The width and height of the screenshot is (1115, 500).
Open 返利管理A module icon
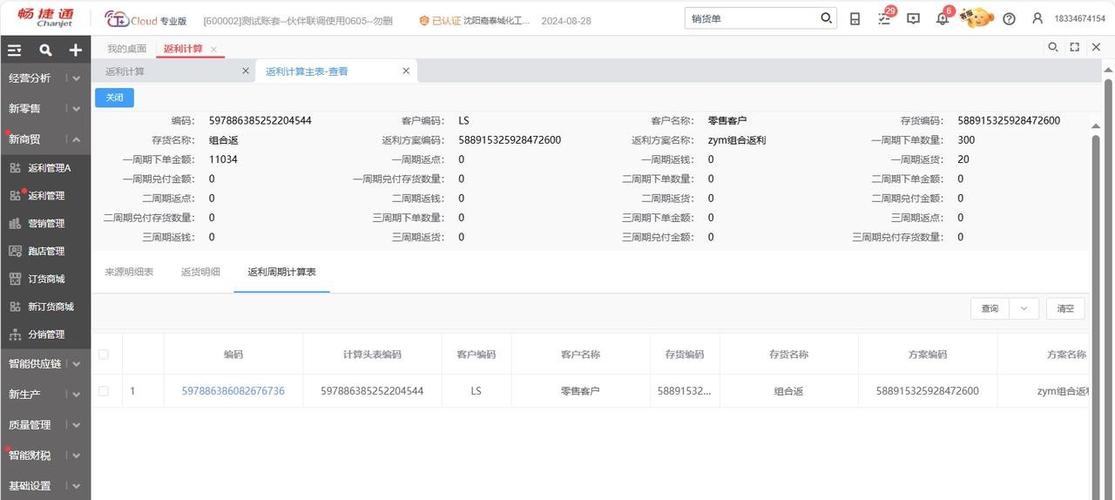click(16, 169)
